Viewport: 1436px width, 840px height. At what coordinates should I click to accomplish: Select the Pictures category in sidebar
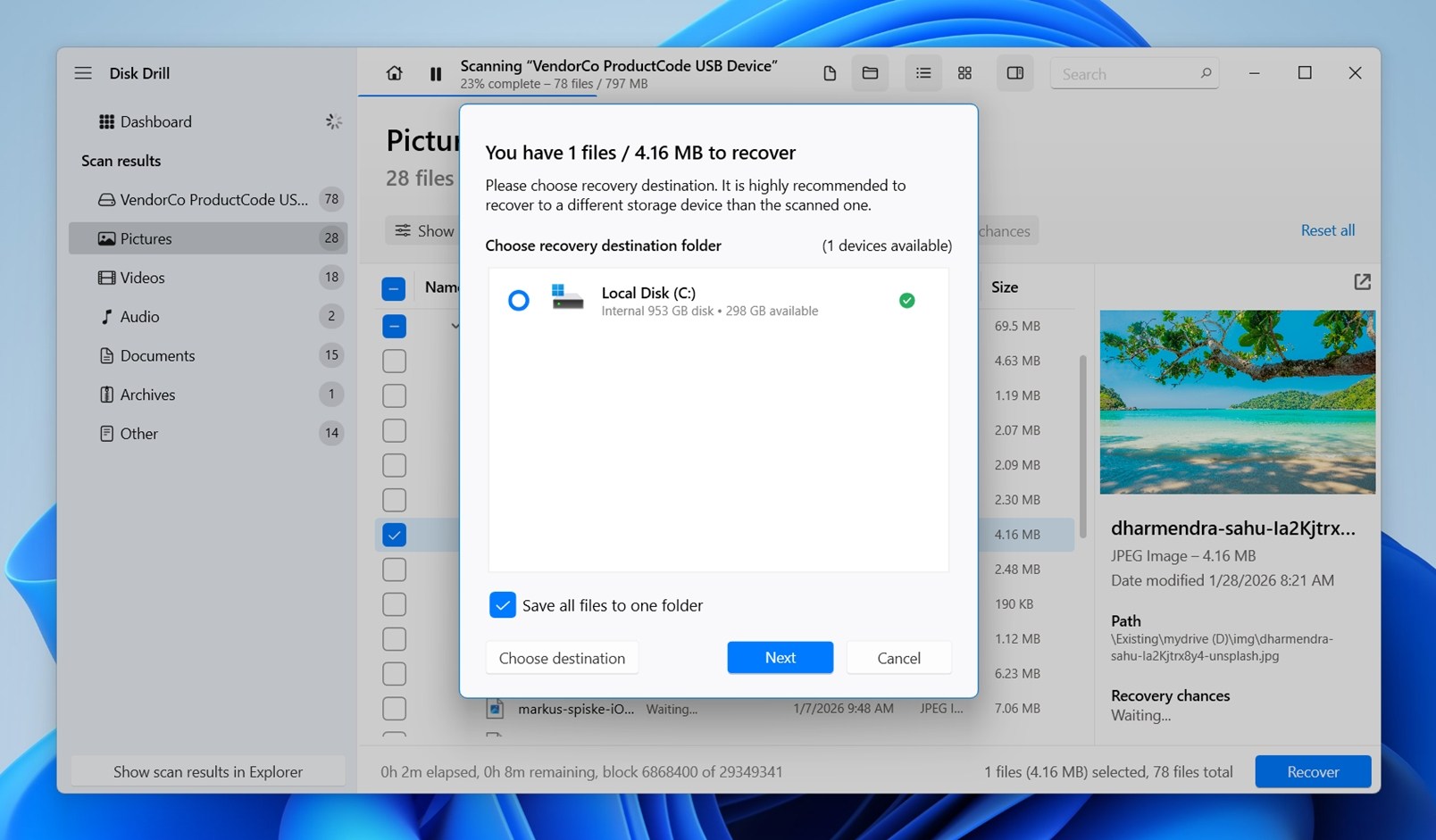(146, 238)
